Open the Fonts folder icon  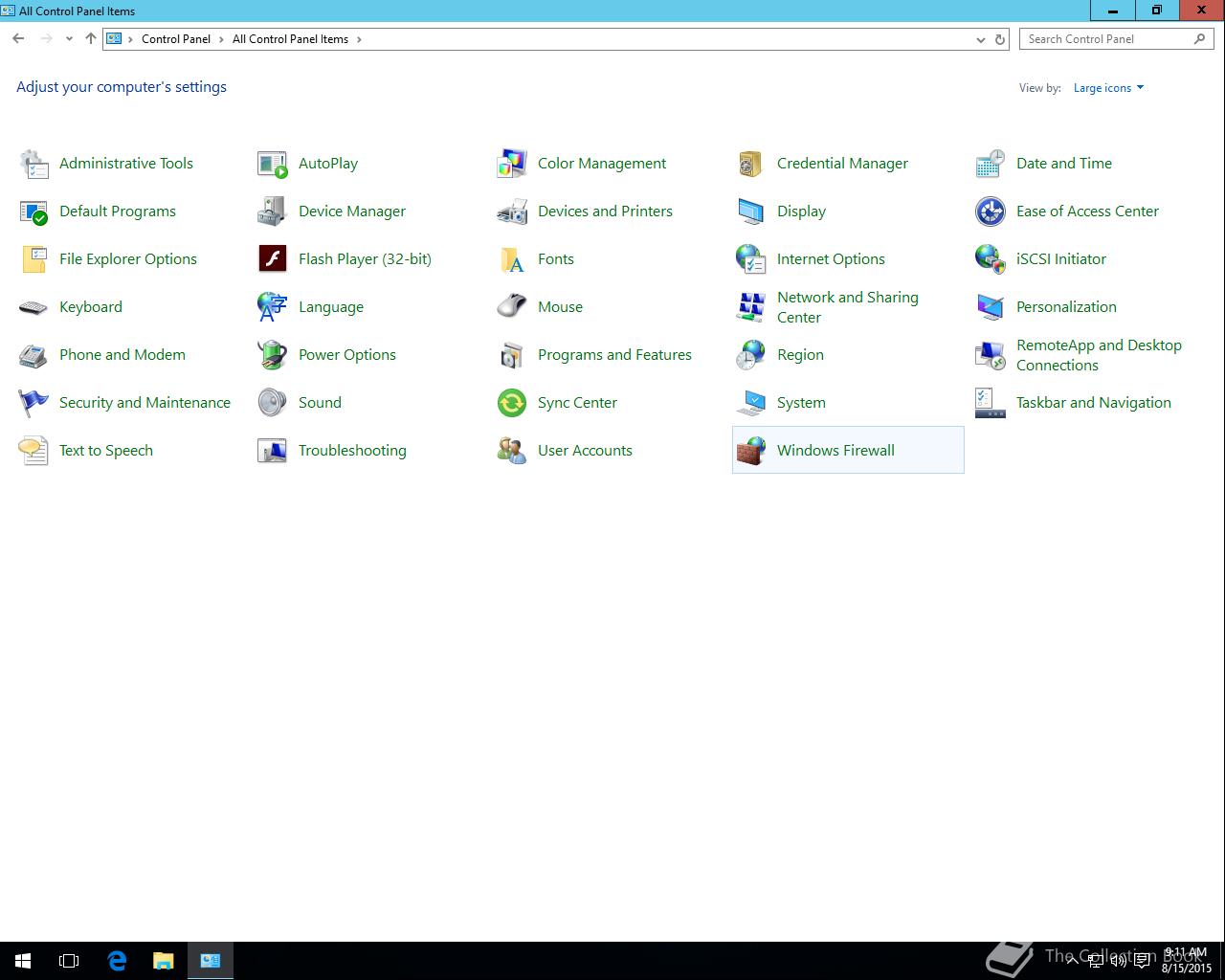(512, 259)
